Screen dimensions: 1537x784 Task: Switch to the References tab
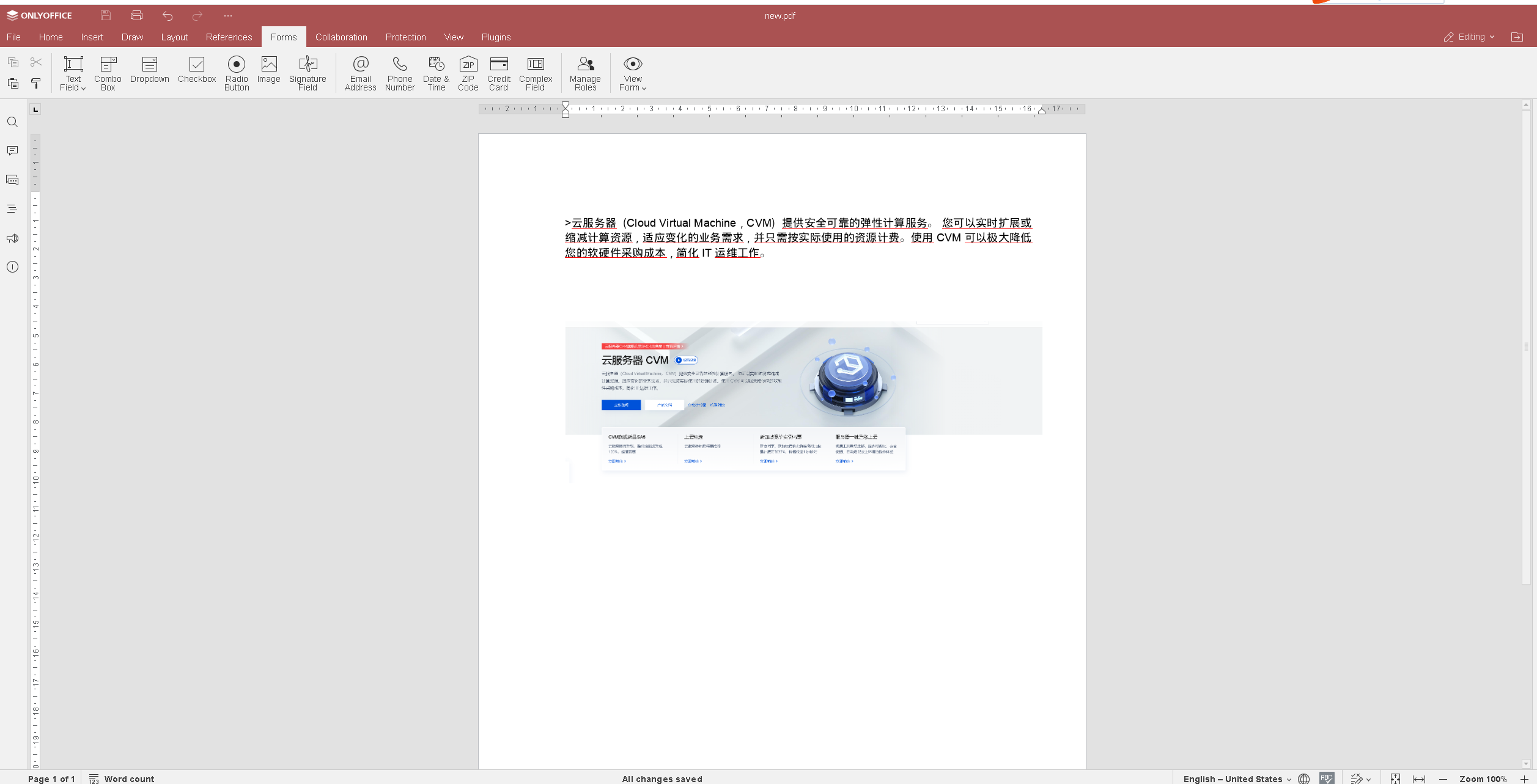click(x=229, y=37)
